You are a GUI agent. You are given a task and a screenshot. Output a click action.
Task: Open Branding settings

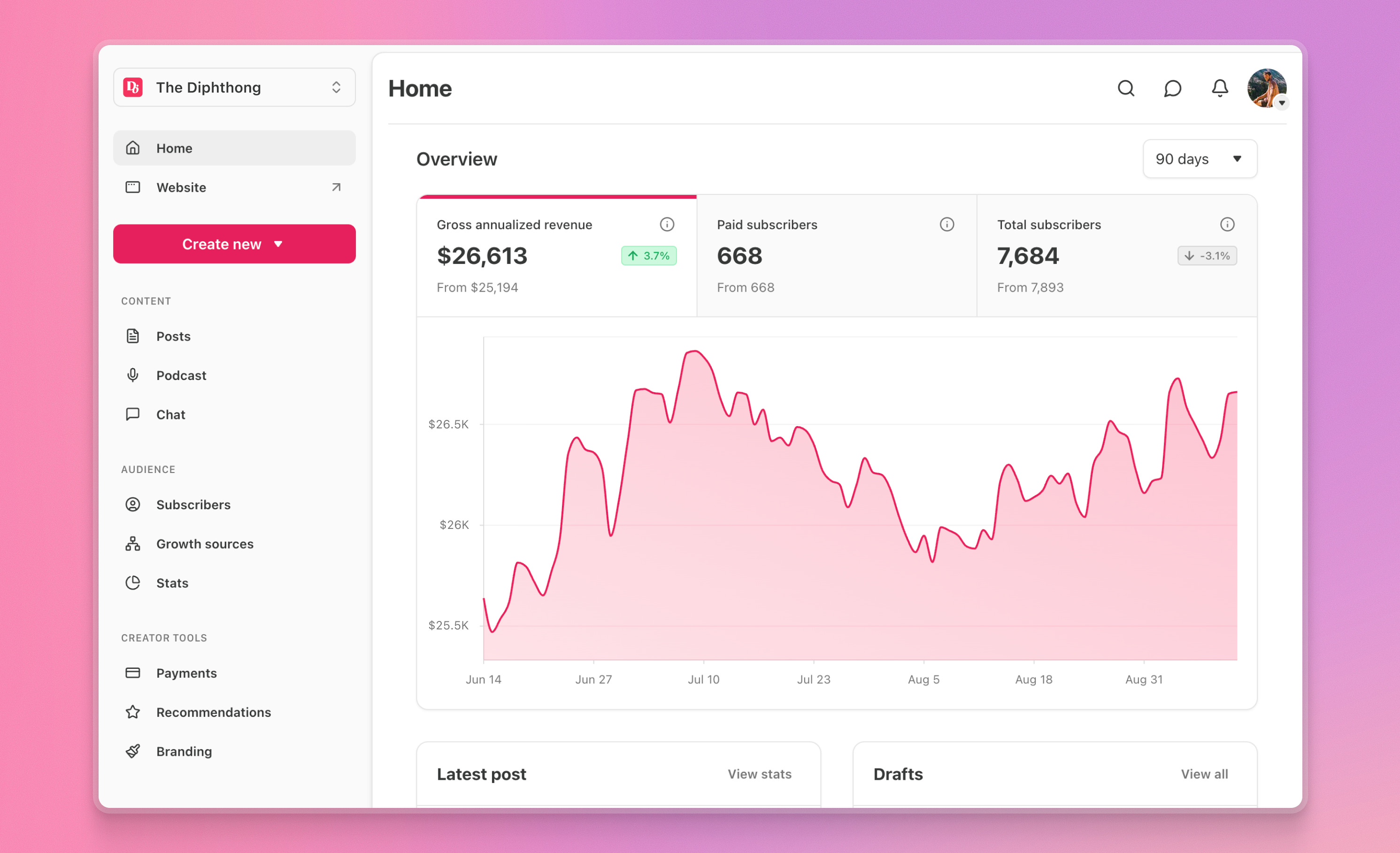click(184, 751)
